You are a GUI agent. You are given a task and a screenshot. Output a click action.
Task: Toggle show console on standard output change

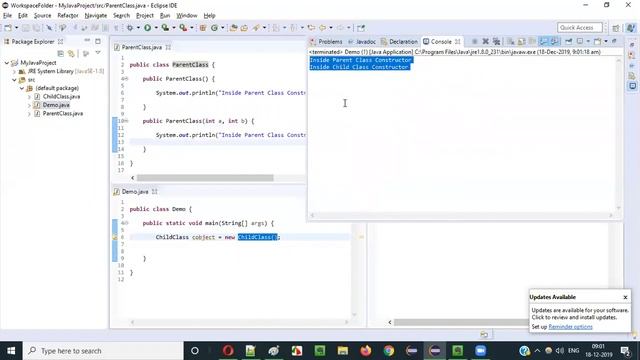click(543, 41)
